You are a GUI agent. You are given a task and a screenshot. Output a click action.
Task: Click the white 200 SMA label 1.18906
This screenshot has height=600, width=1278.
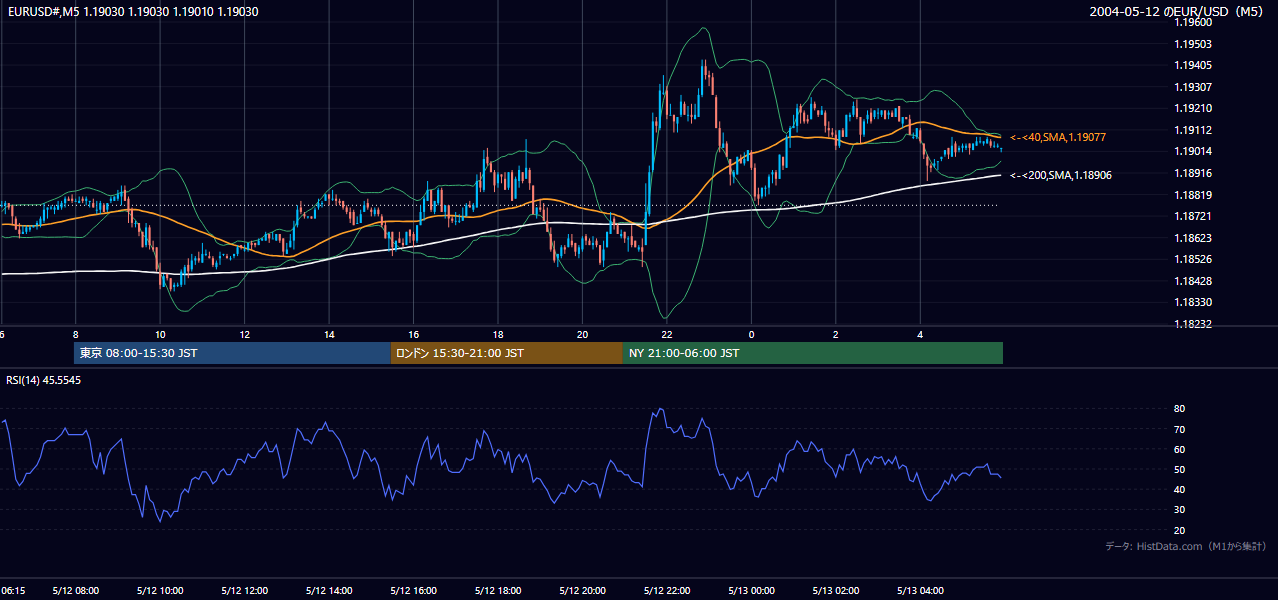(1061, 175)
